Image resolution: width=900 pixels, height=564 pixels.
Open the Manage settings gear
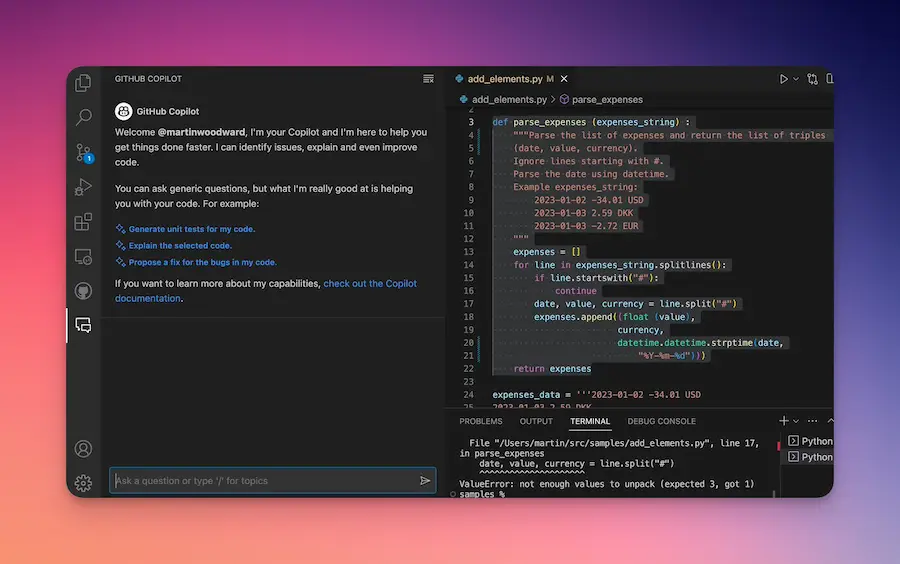point(83,483)
